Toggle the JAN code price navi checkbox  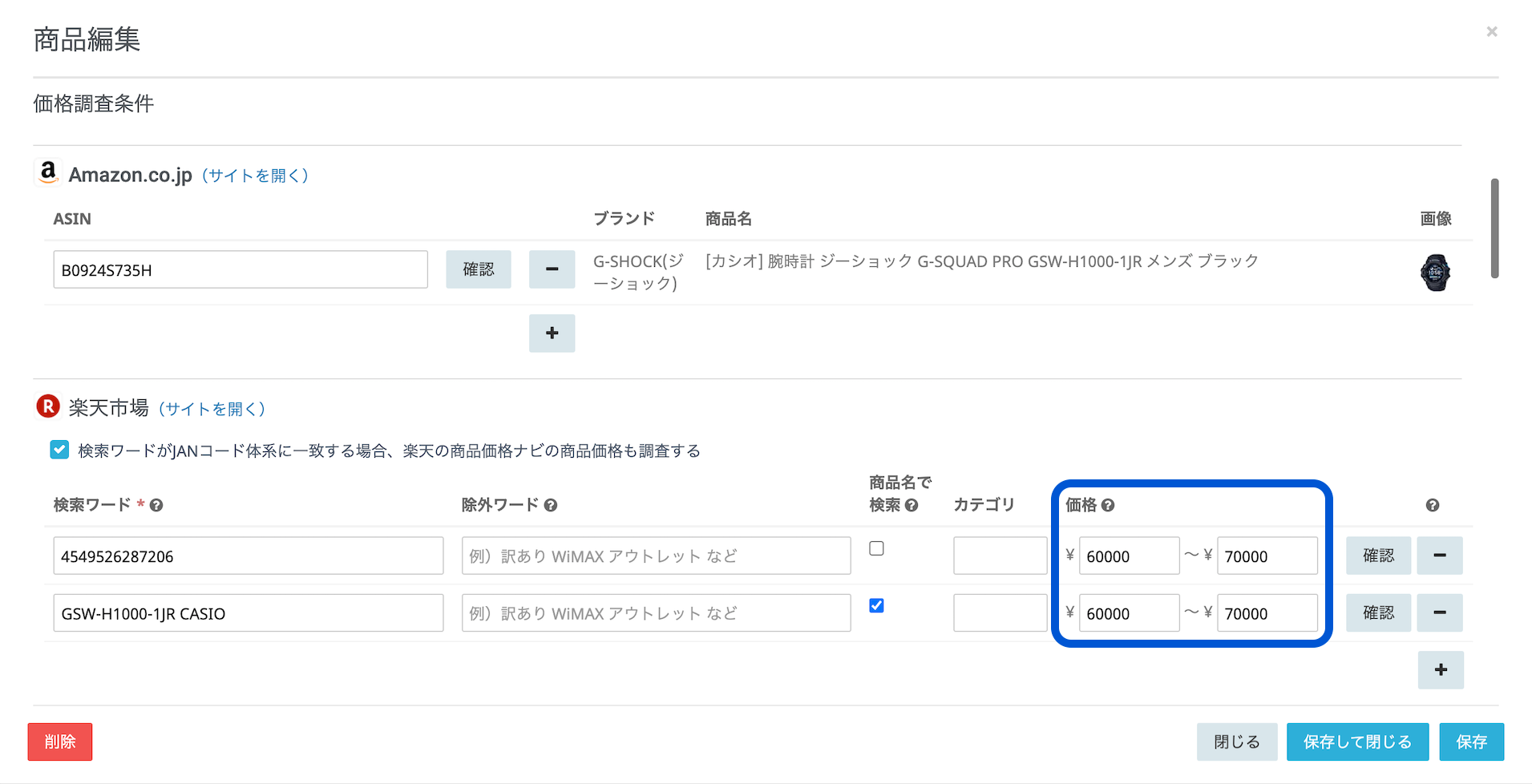[59, 450]
